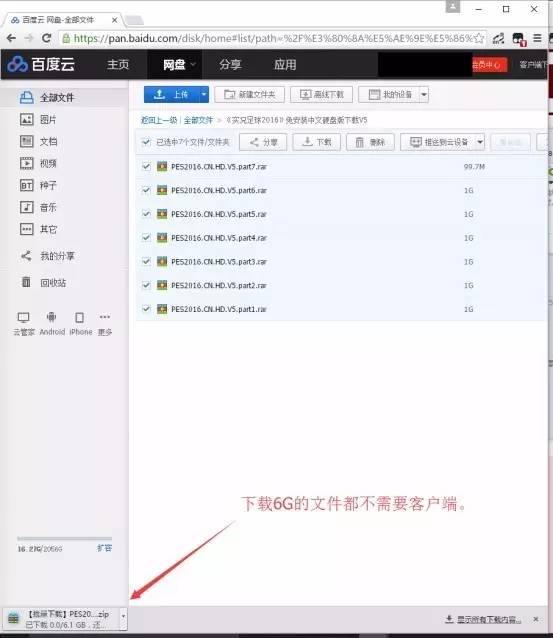Screen dimensions: 553x638
Task: Uncheck PES2016.CN.HD.V5.part4.rar
Action: click(x=146, y=237)
